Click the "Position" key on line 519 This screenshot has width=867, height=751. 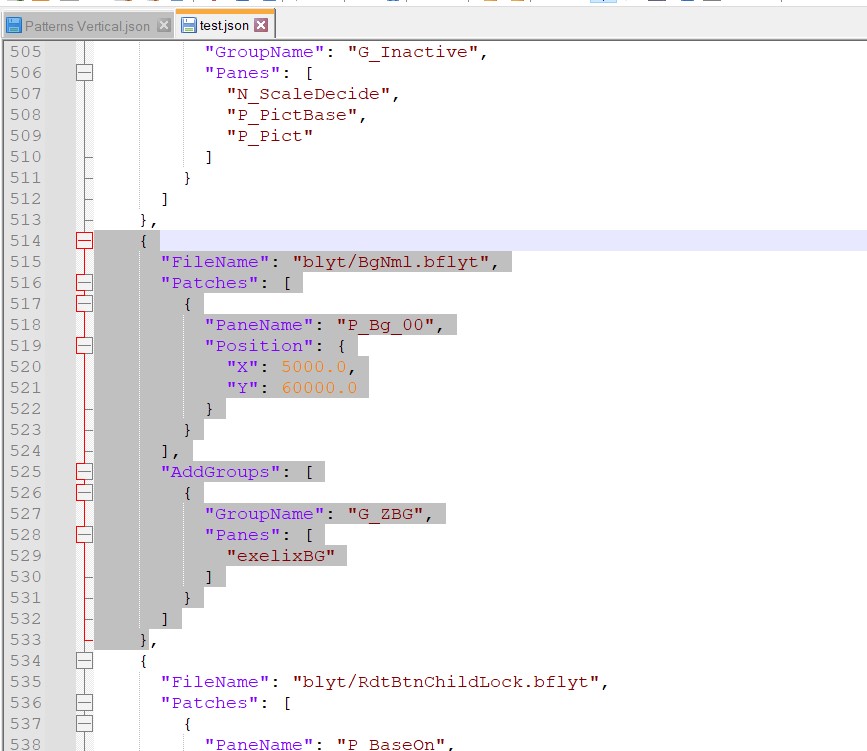(259, 346)
